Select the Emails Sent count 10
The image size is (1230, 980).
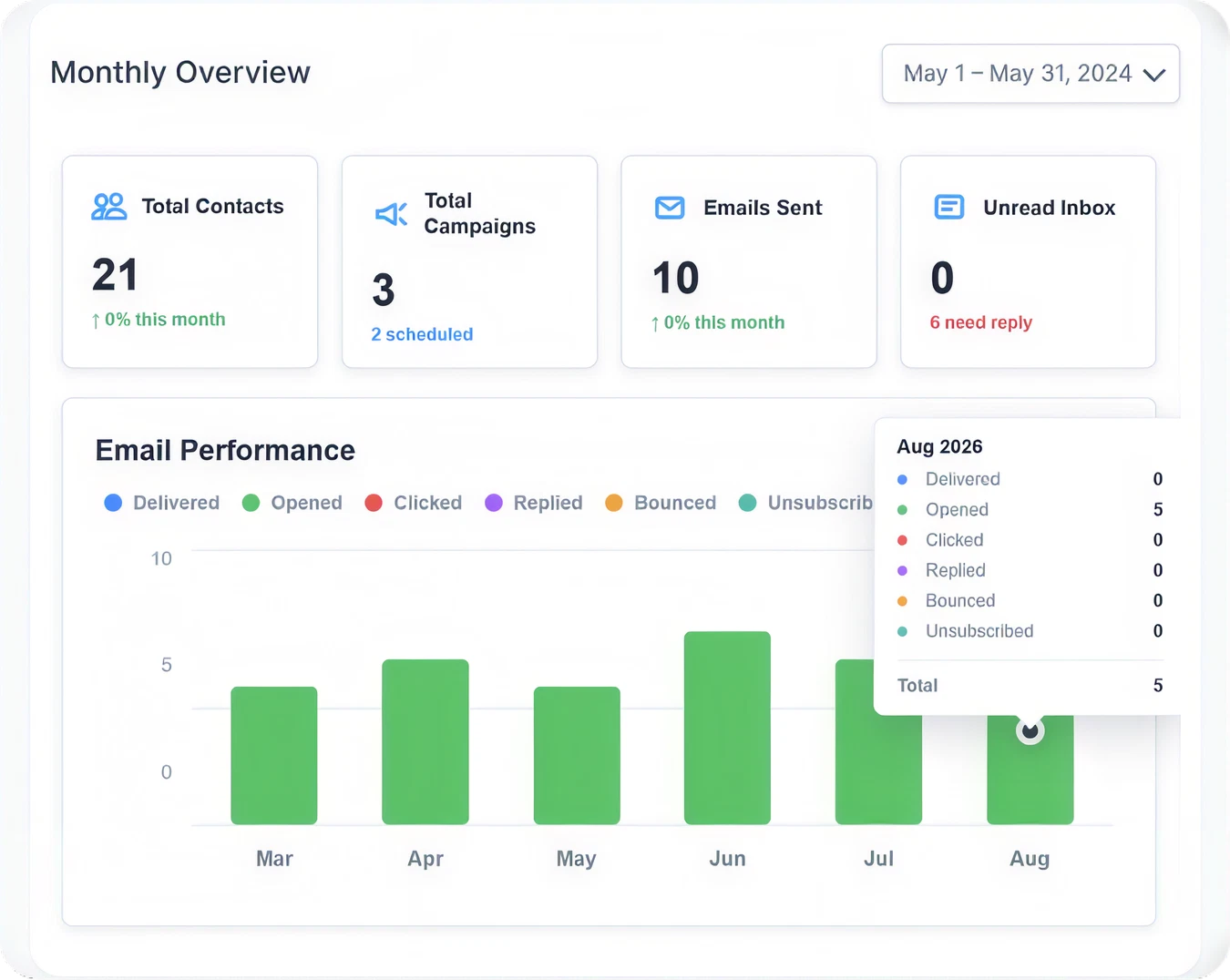pyautogui.click(x=675, y=278)
